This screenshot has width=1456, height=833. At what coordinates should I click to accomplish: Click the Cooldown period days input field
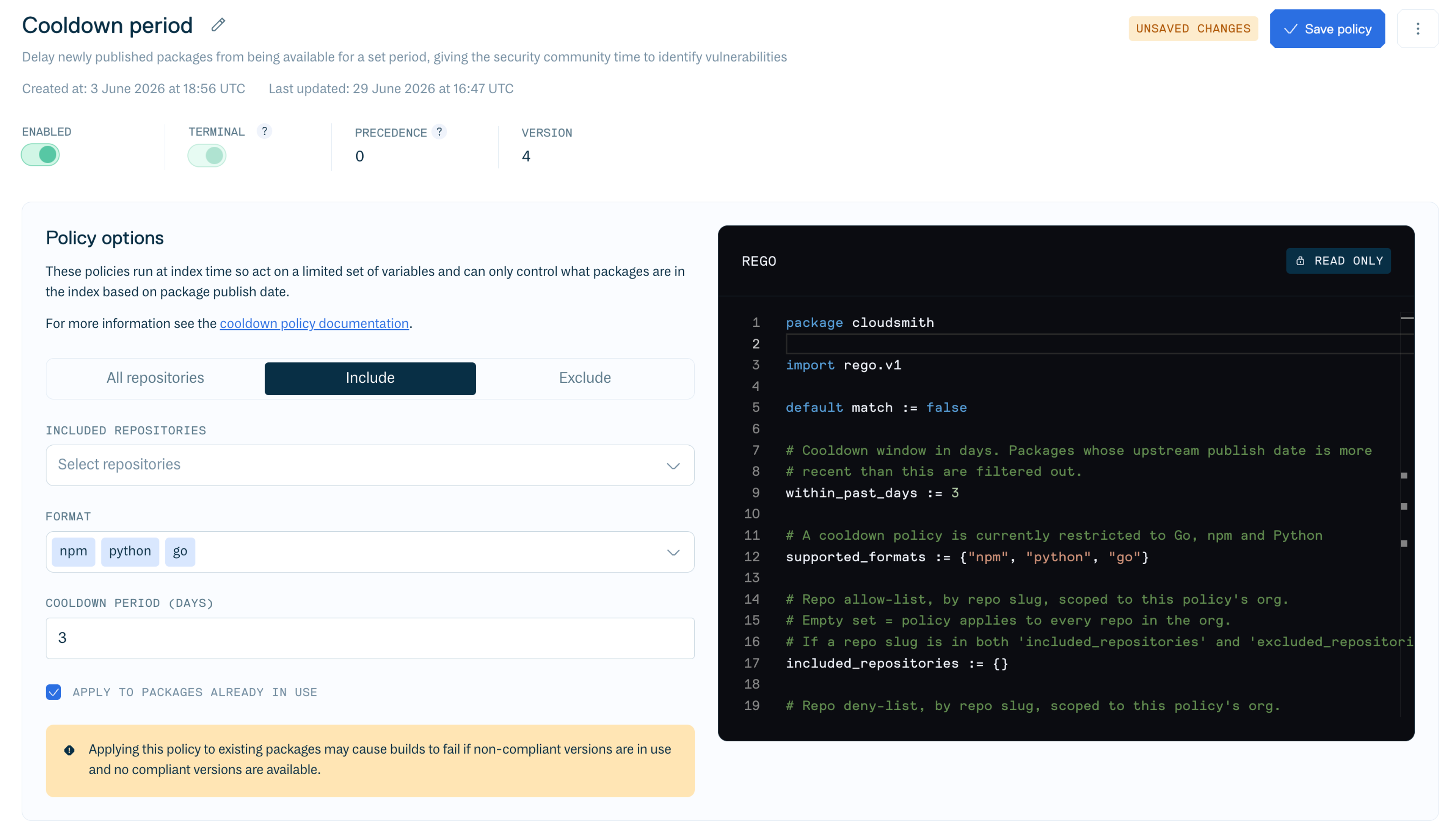(x=370, y=638)
